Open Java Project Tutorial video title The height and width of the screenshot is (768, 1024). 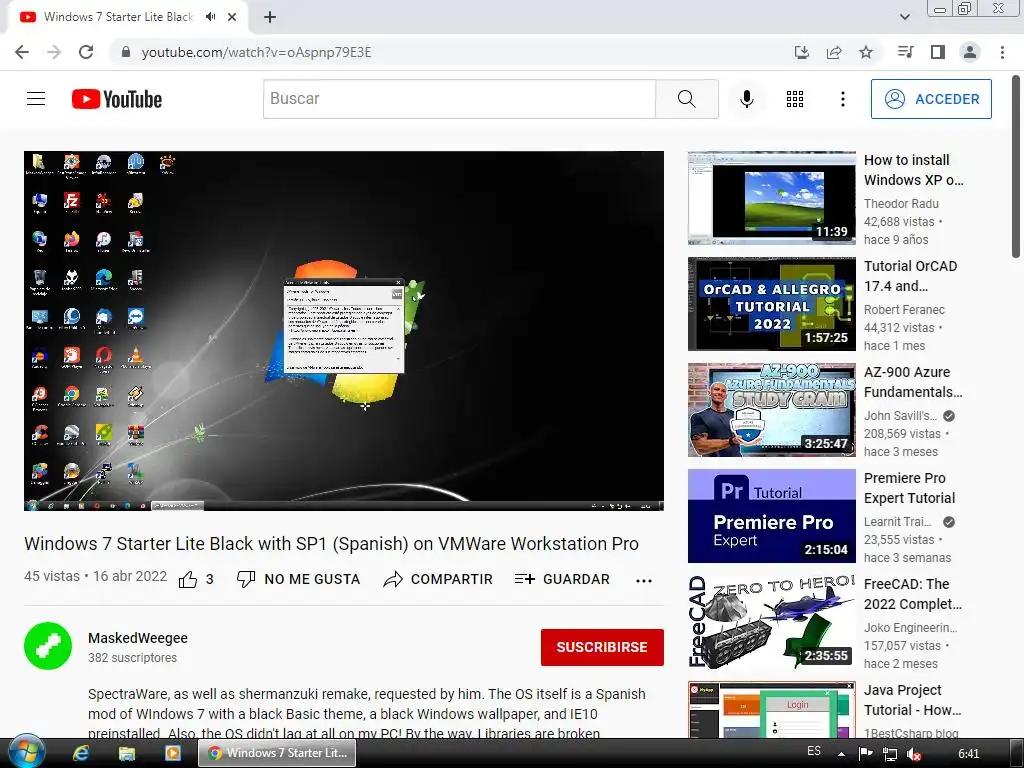tap(912, 699)
